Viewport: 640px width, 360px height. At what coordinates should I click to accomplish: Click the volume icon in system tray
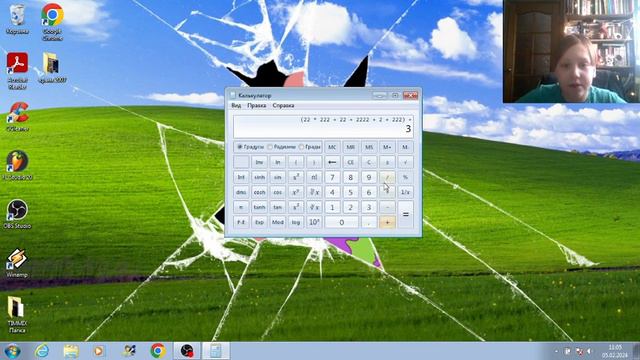click(x=590, y=351)
